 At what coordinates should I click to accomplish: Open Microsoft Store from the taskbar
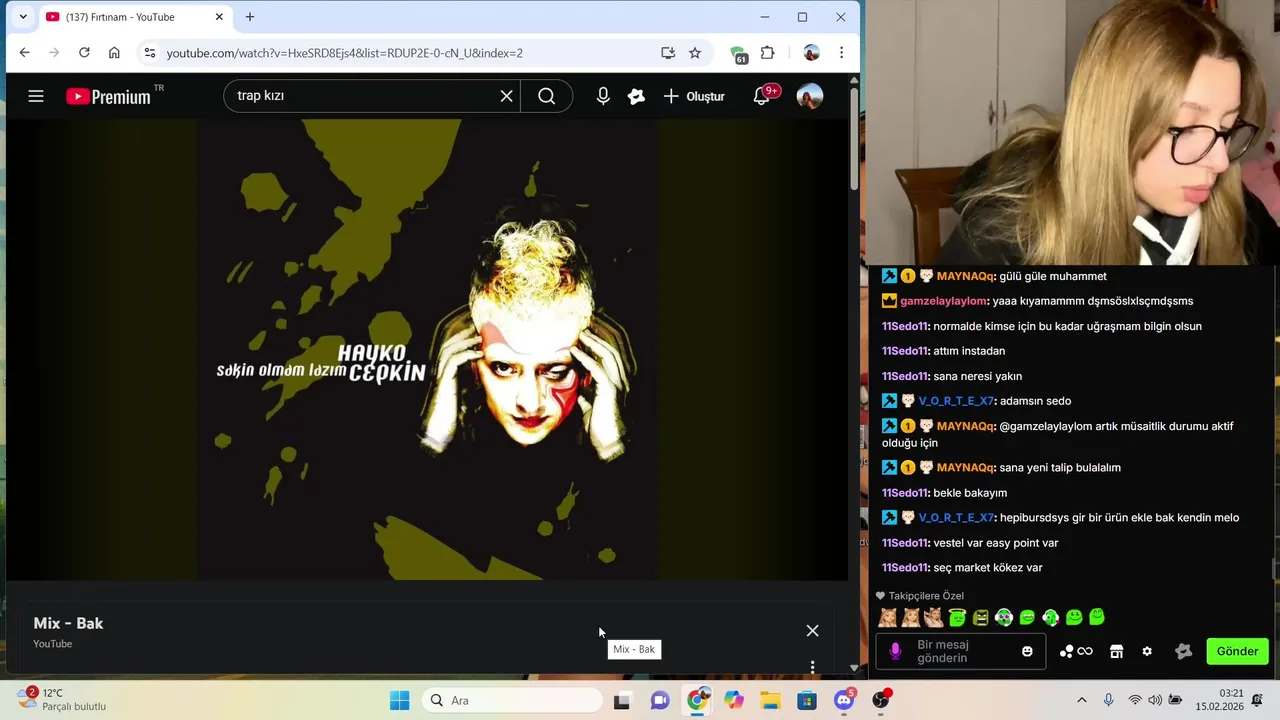pos(807,700)
